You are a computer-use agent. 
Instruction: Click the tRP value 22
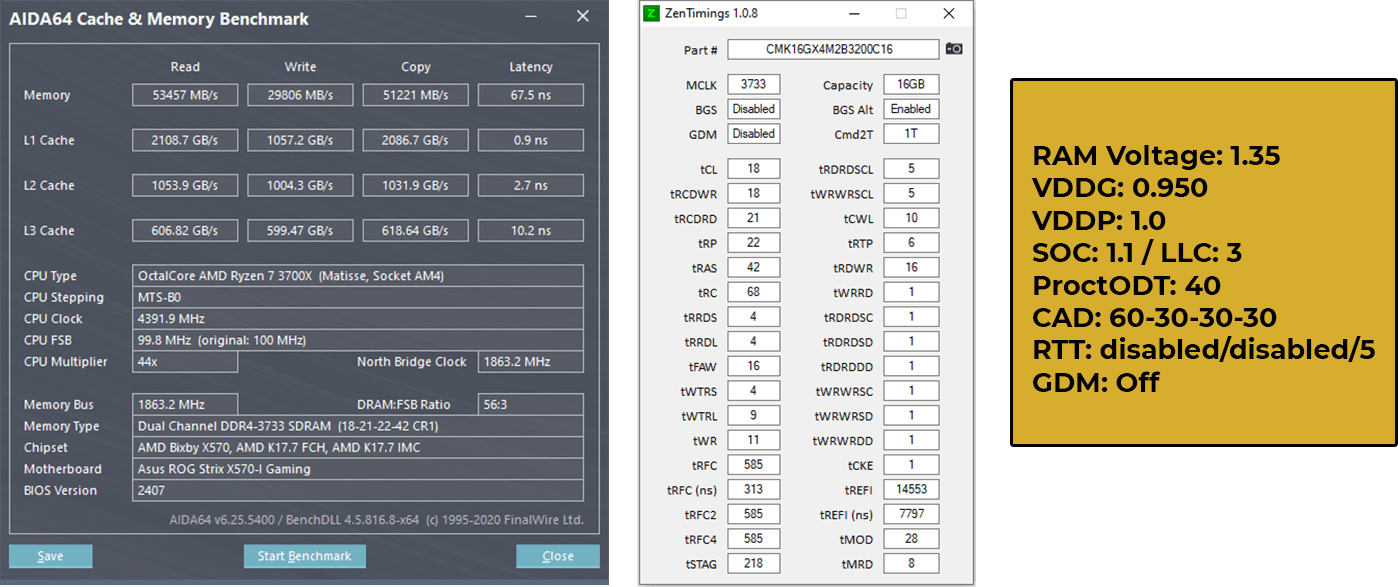tap(754, 242)
